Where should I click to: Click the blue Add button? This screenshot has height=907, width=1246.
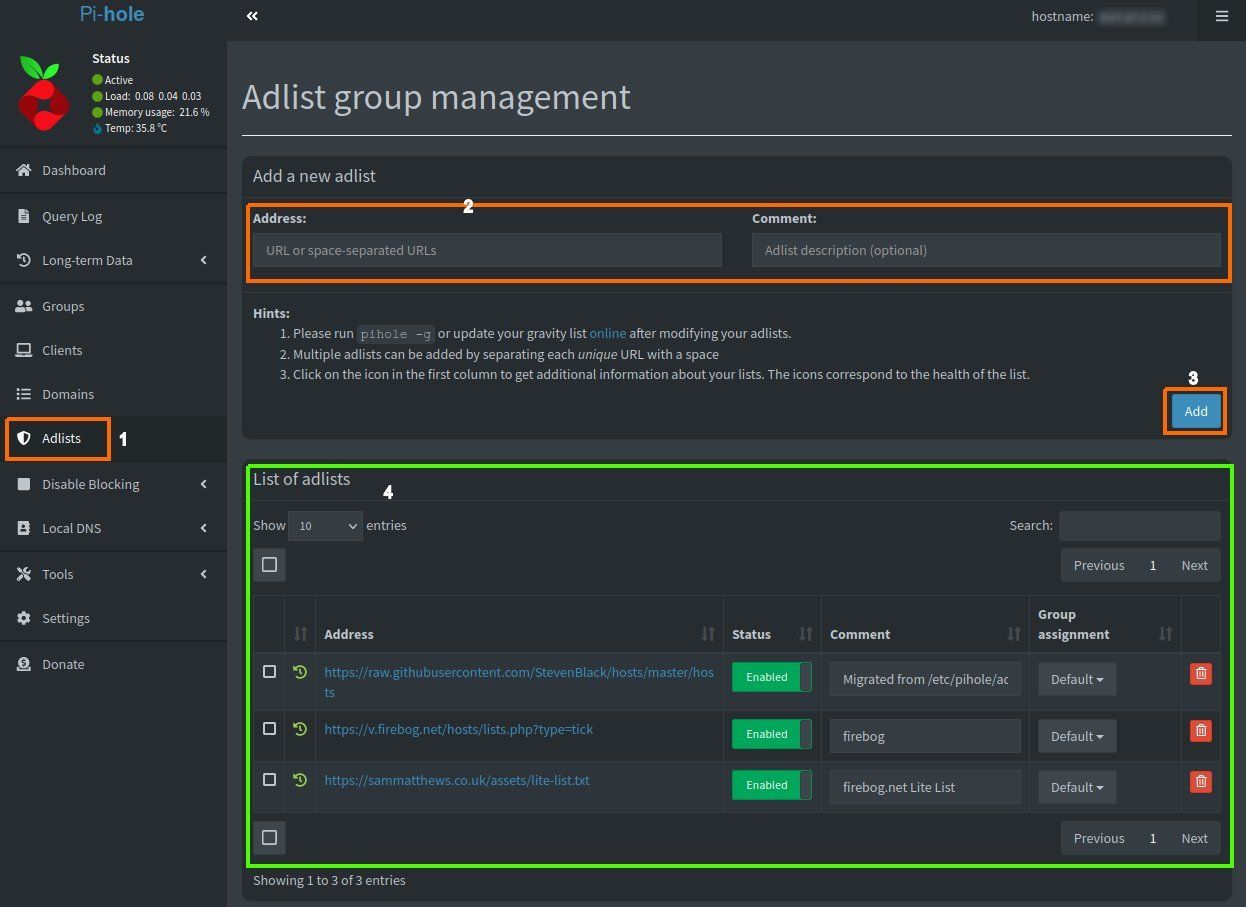pos(1196,411)
